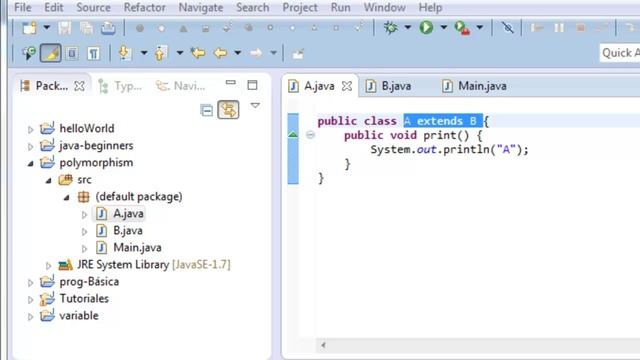Open the Help menu

click(x=430, y=7)
